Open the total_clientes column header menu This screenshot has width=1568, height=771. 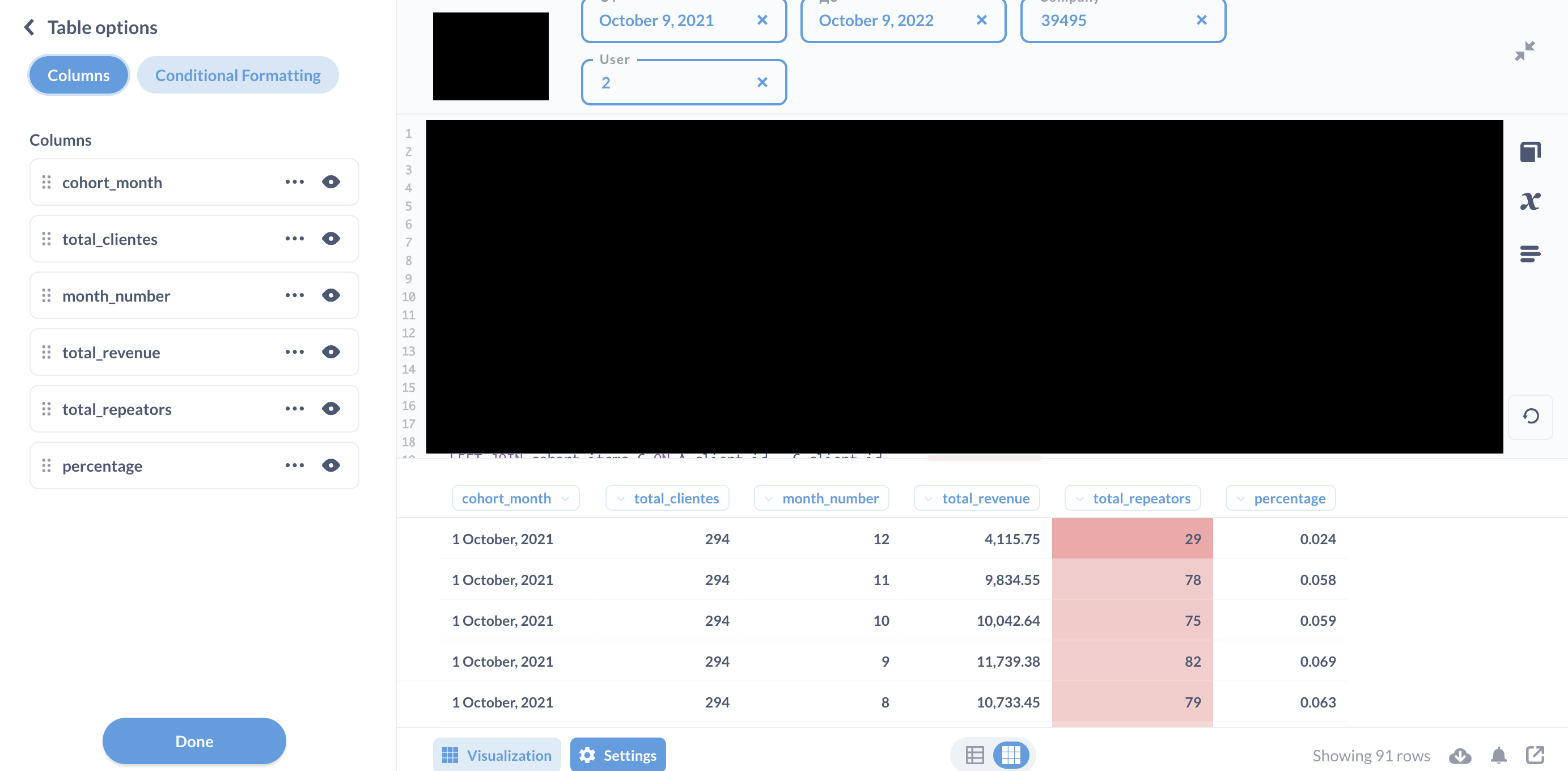click(x=620, y=498)
